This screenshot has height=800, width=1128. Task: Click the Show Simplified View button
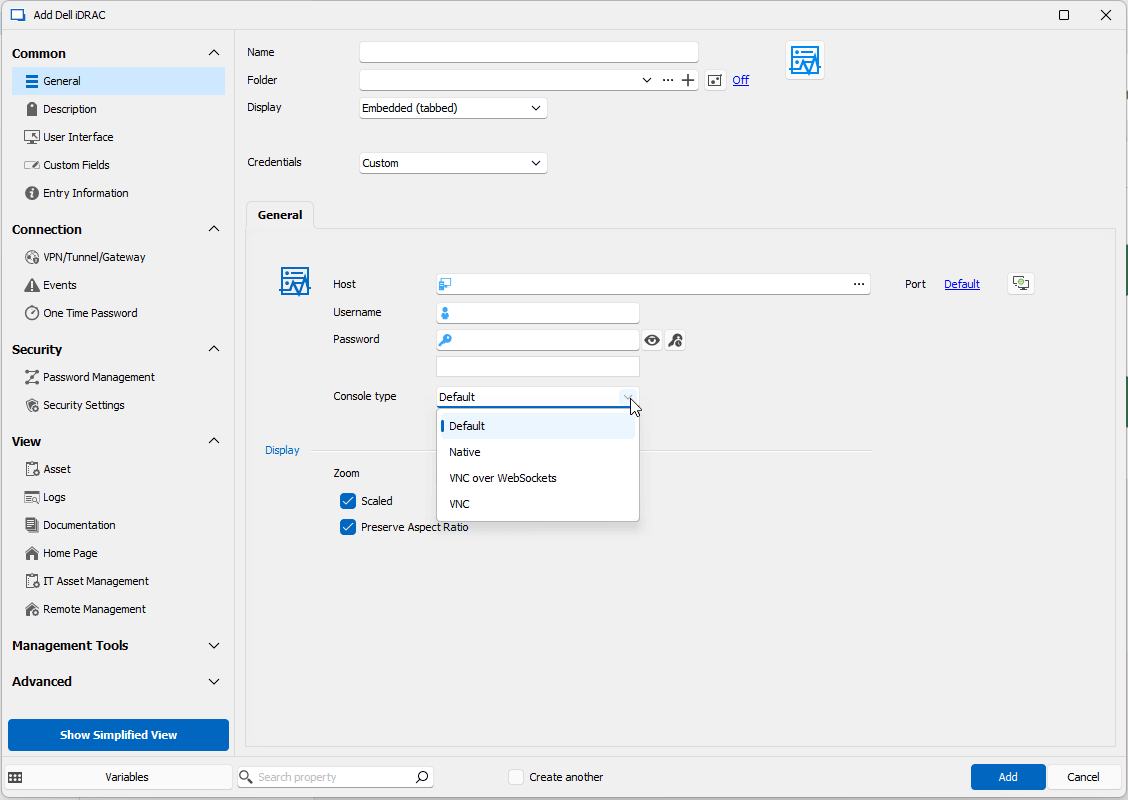coord(118,735)
